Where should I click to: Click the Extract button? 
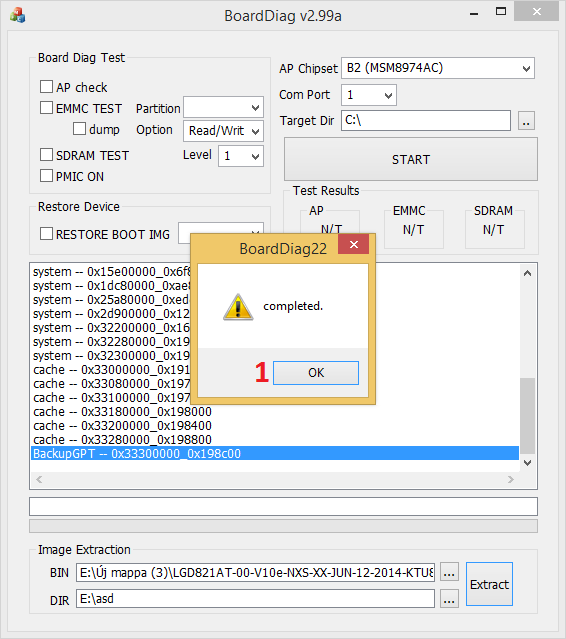click(x=489, y=584)
